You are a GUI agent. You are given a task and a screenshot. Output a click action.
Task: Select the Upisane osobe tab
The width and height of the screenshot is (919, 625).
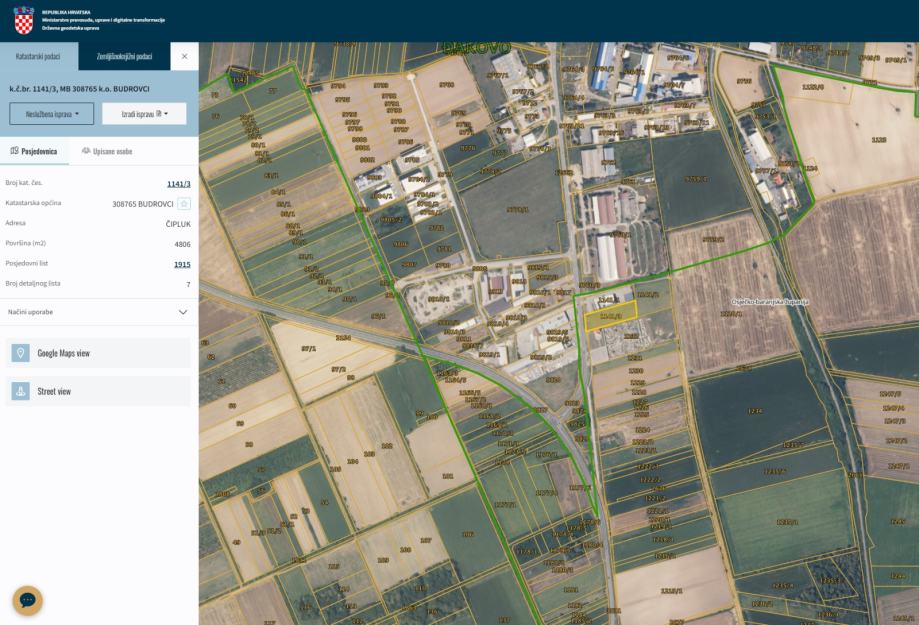coord(106,151)
